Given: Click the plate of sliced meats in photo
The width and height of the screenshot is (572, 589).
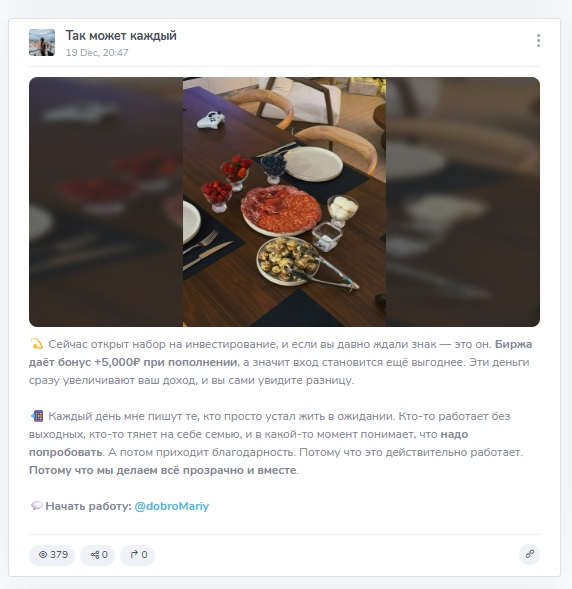Looking at the screenshot, I should pos(281,210).
